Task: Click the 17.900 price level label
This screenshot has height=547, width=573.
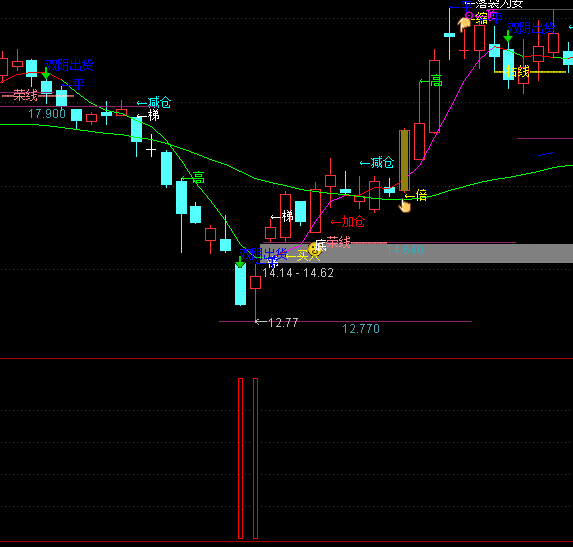Action: click(47, 114)
